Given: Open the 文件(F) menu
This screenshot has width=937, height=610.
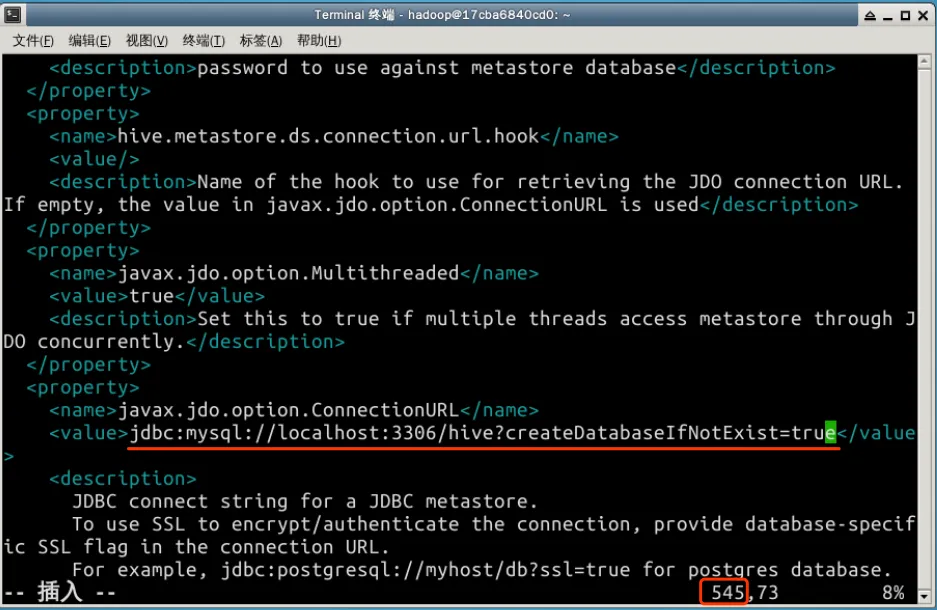Looking at the screenshot, I should [33, 41].
